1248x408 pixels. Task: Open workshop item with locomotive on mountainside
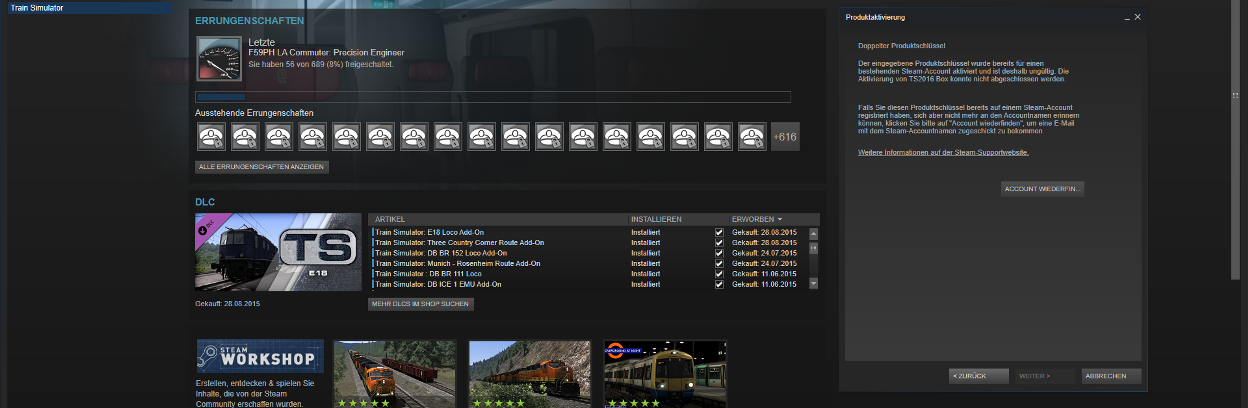click(x=530, y=374)
